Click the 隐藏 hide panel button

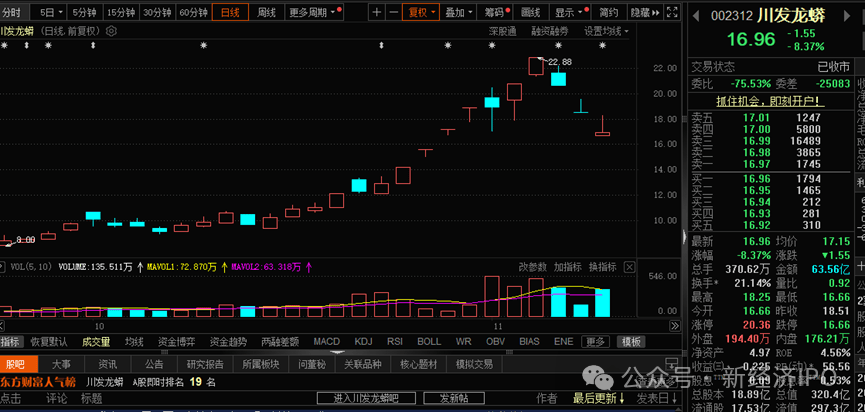coord(640,13)
